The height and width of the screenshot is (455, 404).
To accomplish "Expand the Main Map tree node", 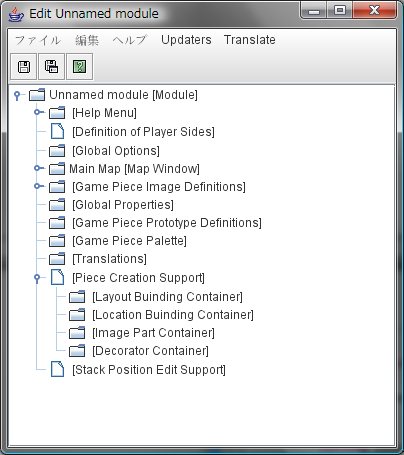I will [x=38, y=168].
